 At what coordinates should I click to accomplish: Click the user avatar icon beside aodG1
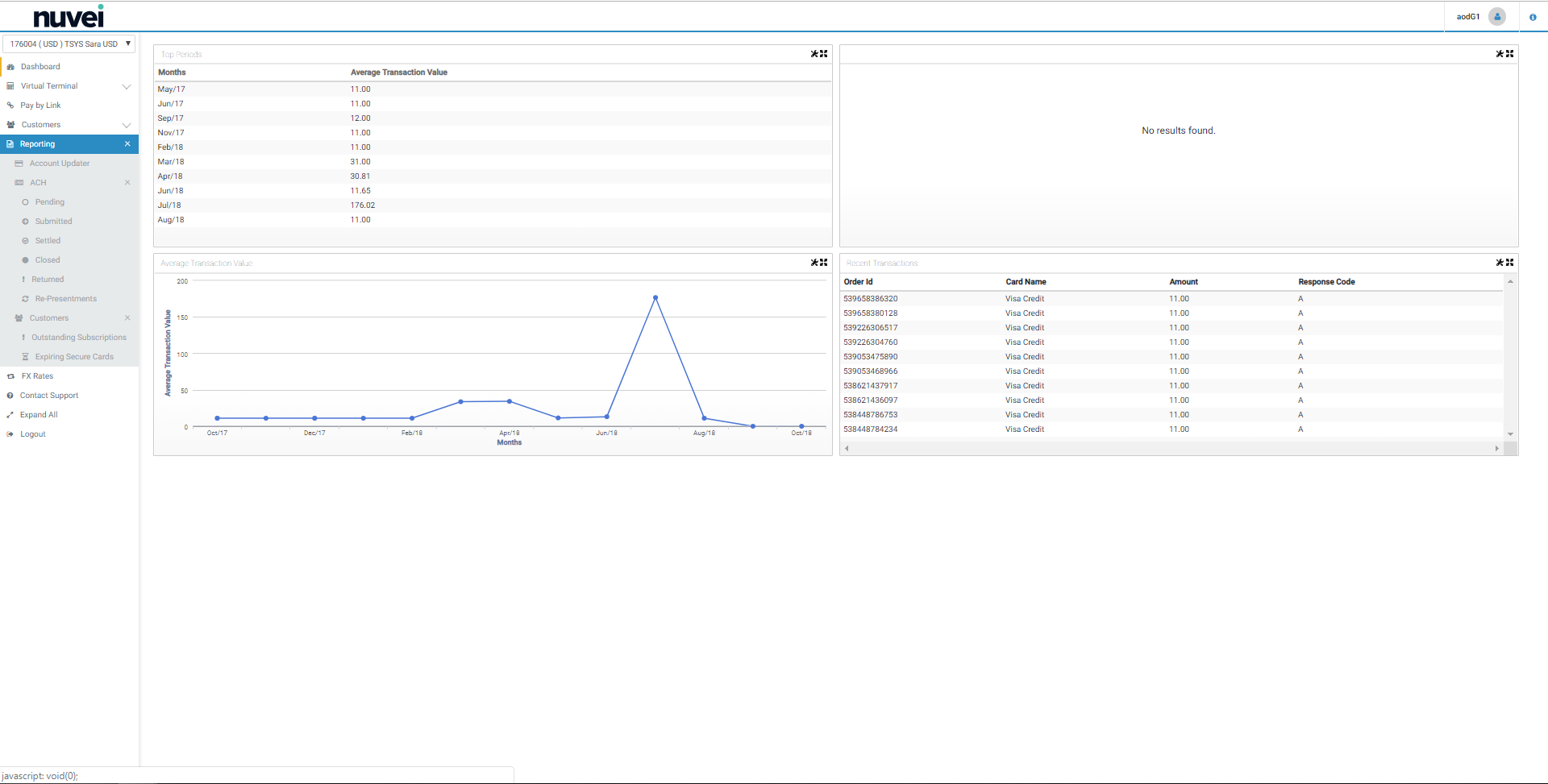[x=1497, y=17]
